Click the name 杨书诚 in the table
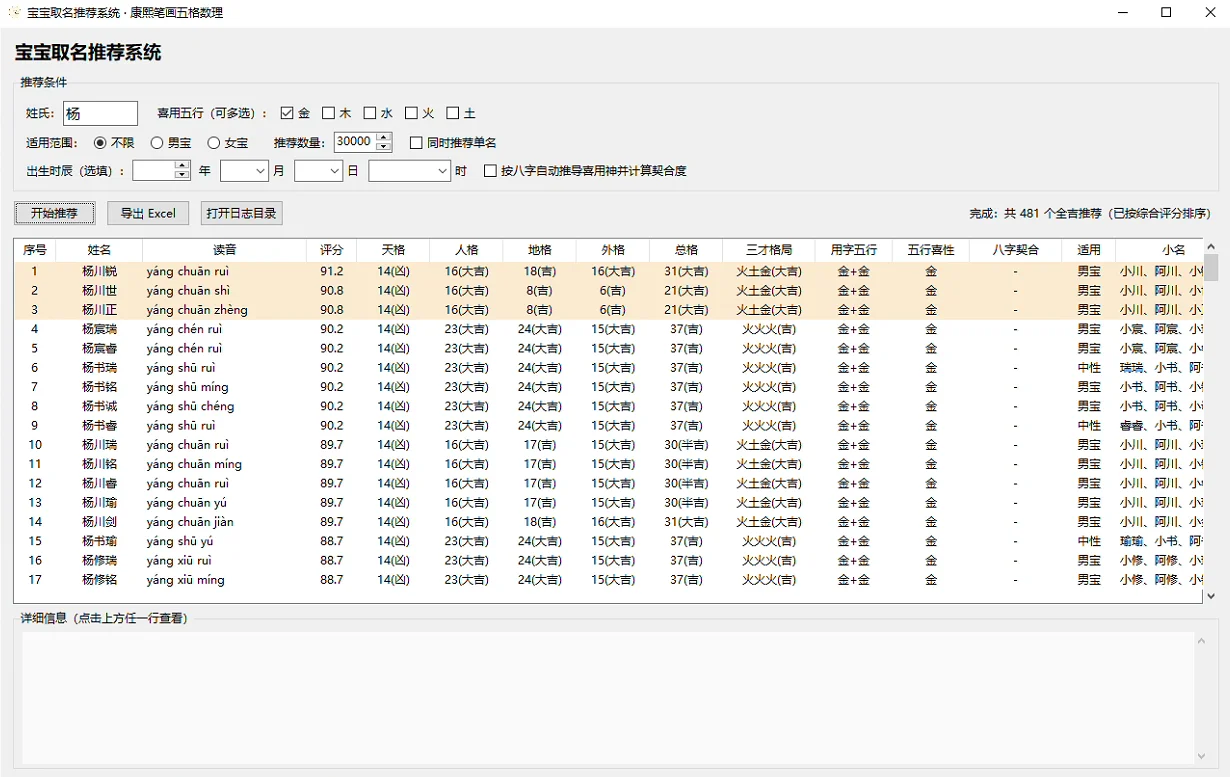1230x777 pixels. (x=99, y=406)
